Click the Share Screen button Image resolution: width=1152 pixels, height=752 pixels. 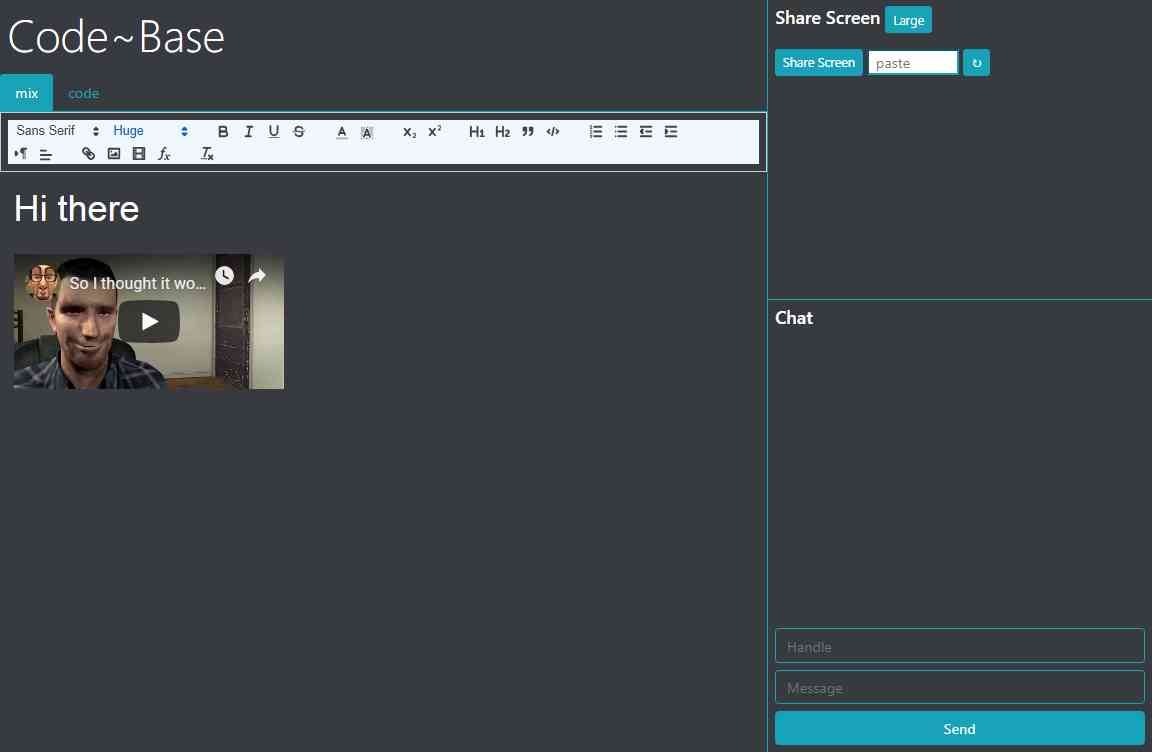click(818, 63)
